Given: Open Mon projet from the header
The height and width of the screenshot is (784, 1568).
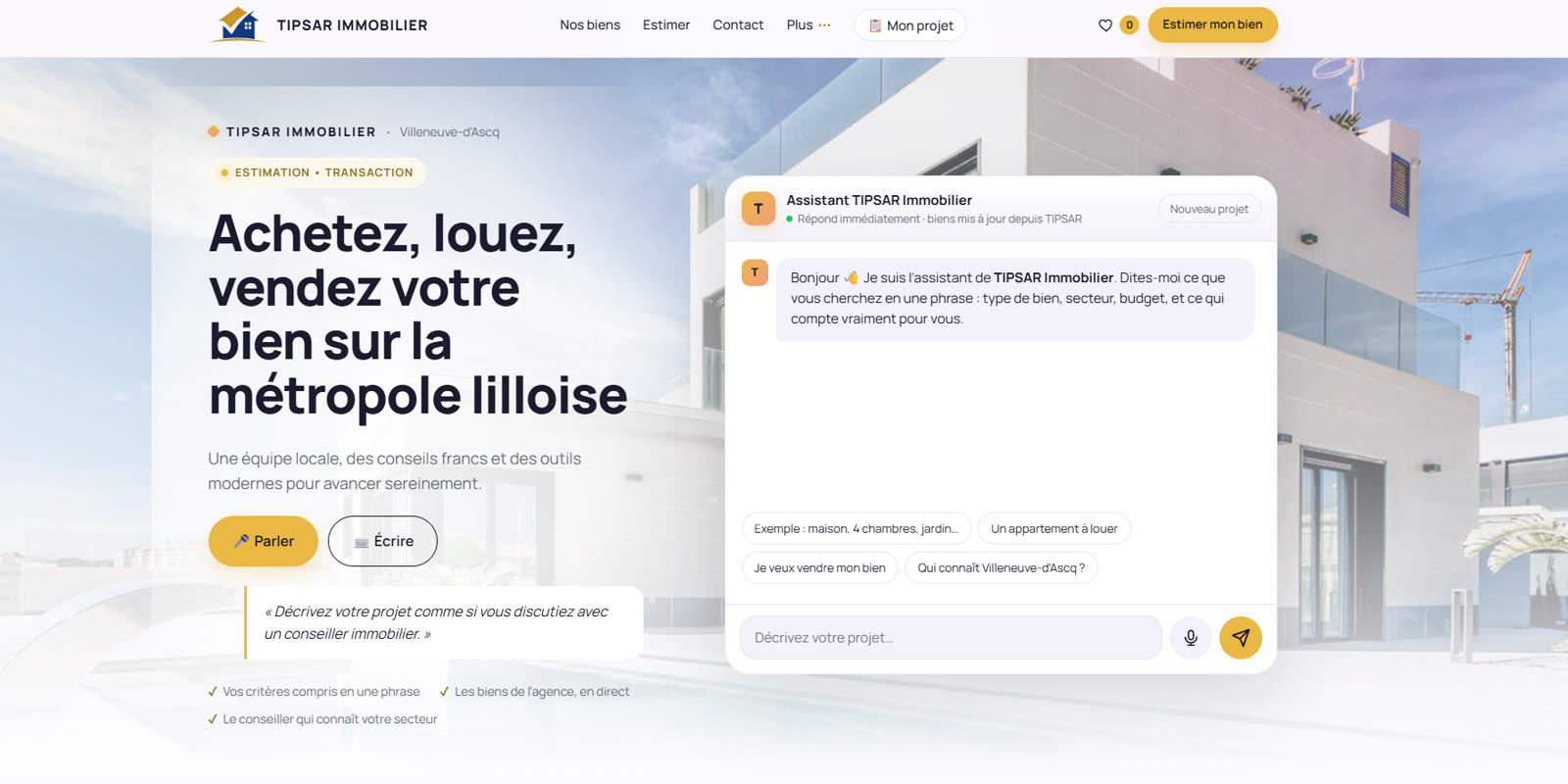Looking at the screenshot, I should pyautogui.click(x=910, y=25).
